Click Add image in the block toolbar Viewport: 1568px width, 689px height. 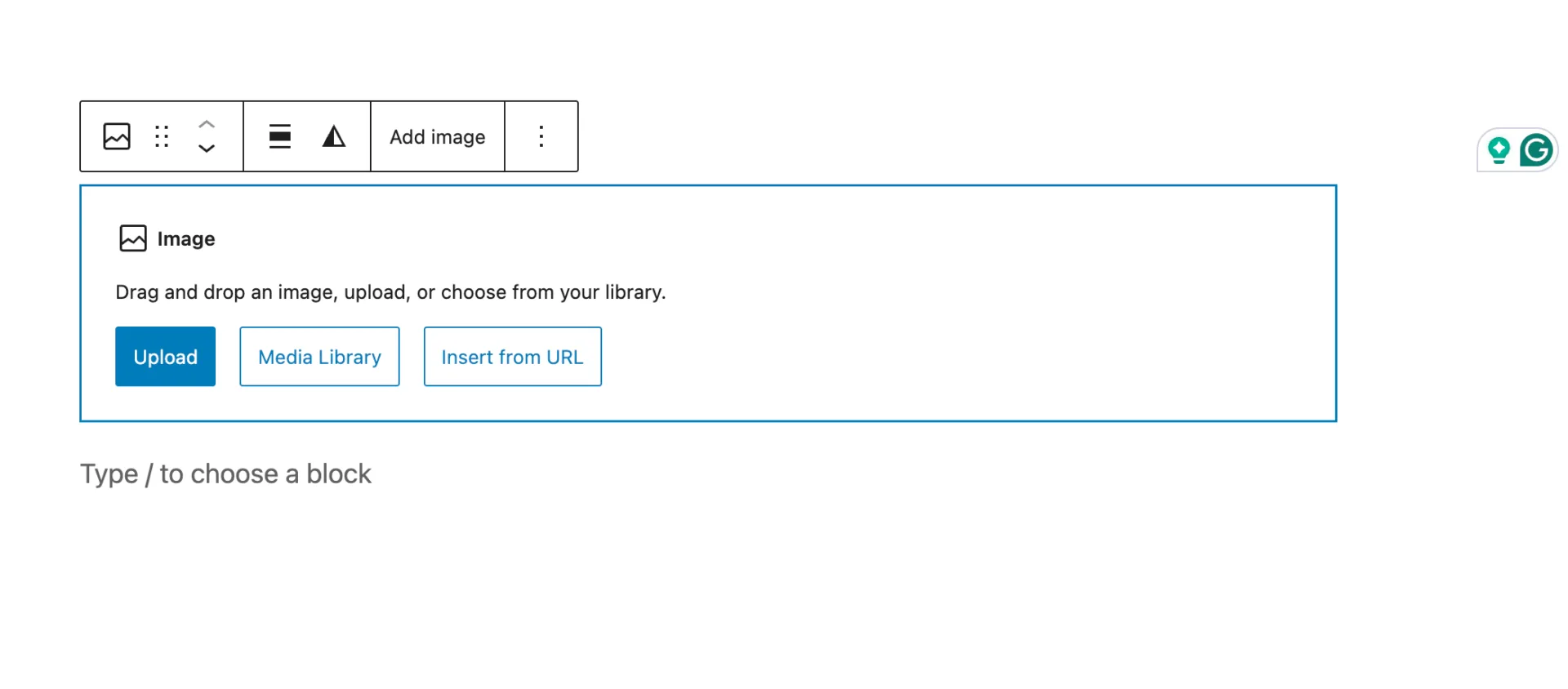[x=438, y=136]
